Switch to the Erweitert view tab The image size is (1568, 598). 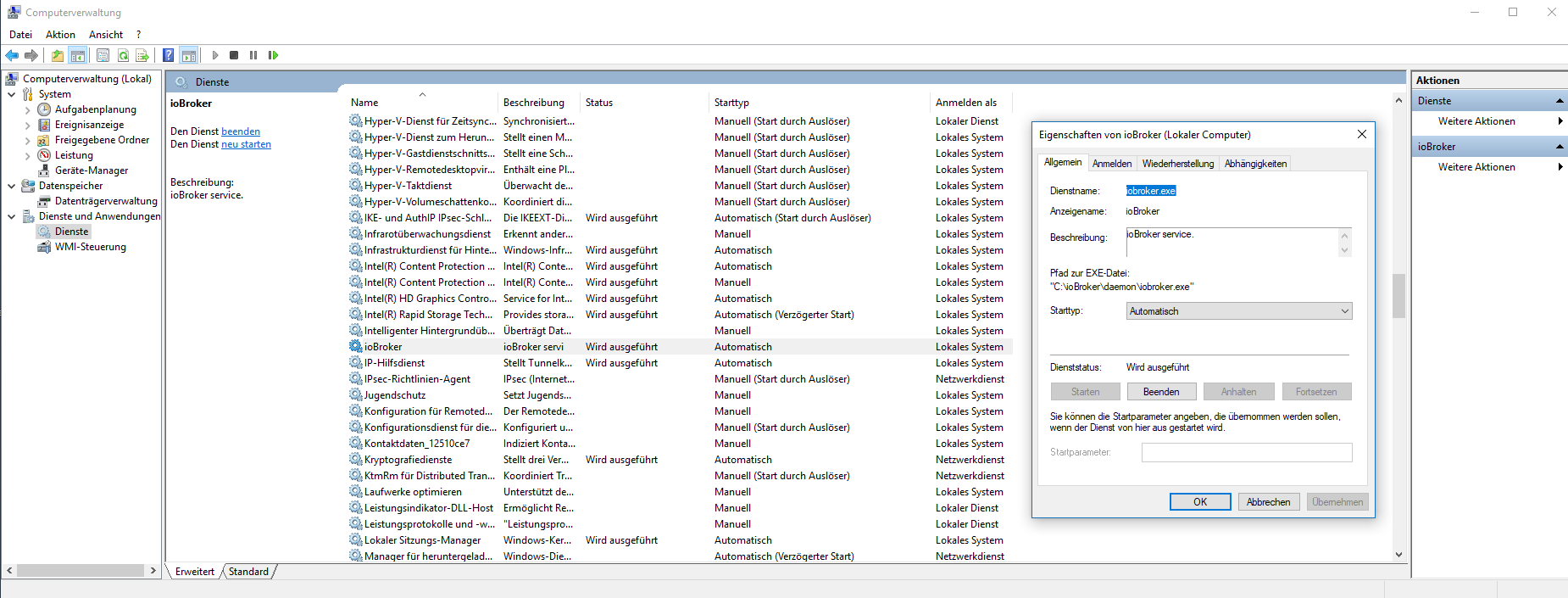click(194, 572)
